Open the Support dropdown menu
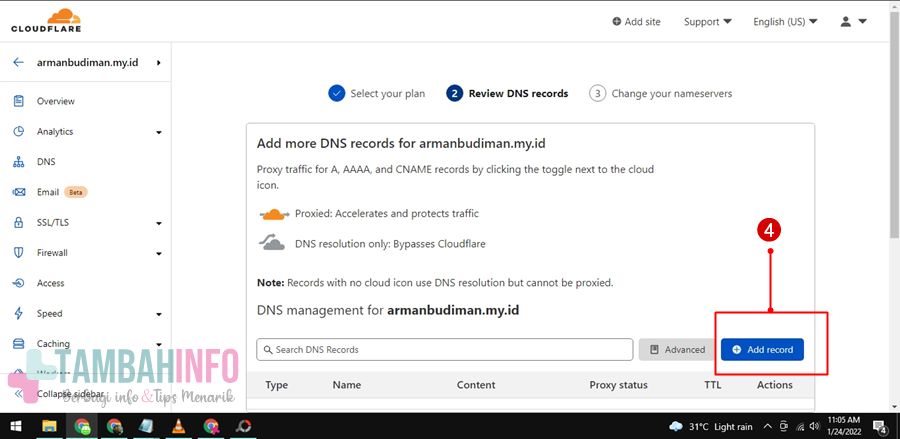900x439 pixels. pos(708,22)
